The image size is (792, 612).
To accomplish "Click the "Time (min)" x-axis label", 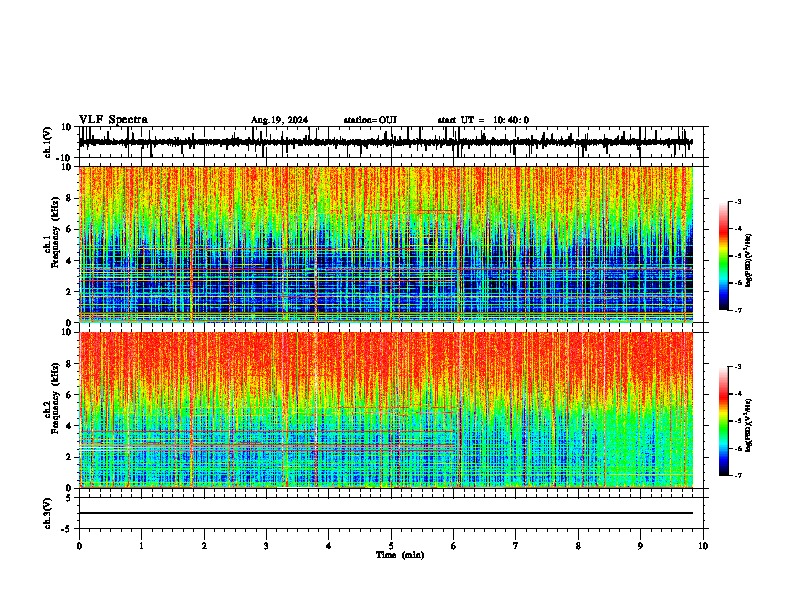I will (x=400, y=555).
